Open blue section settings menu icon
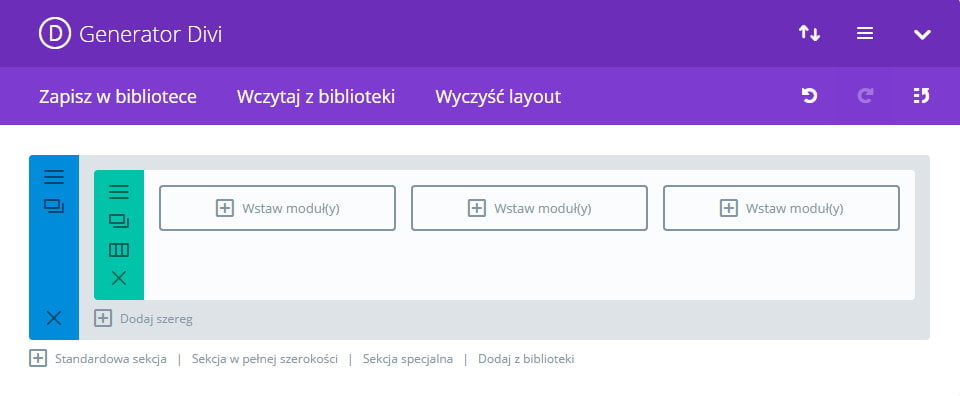Viewport: 960px width, 396px height. coord(54,177)
